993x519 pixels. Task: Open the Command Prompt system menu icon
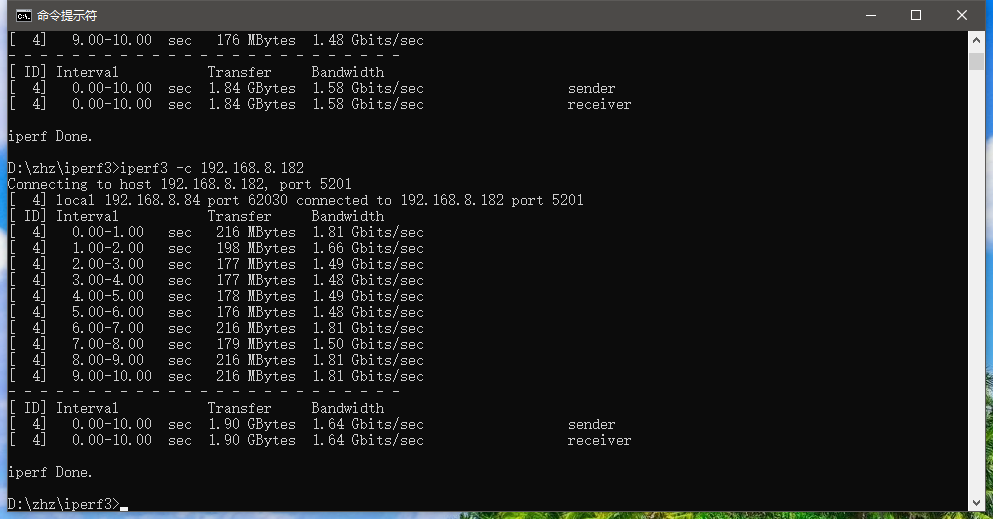23,15
